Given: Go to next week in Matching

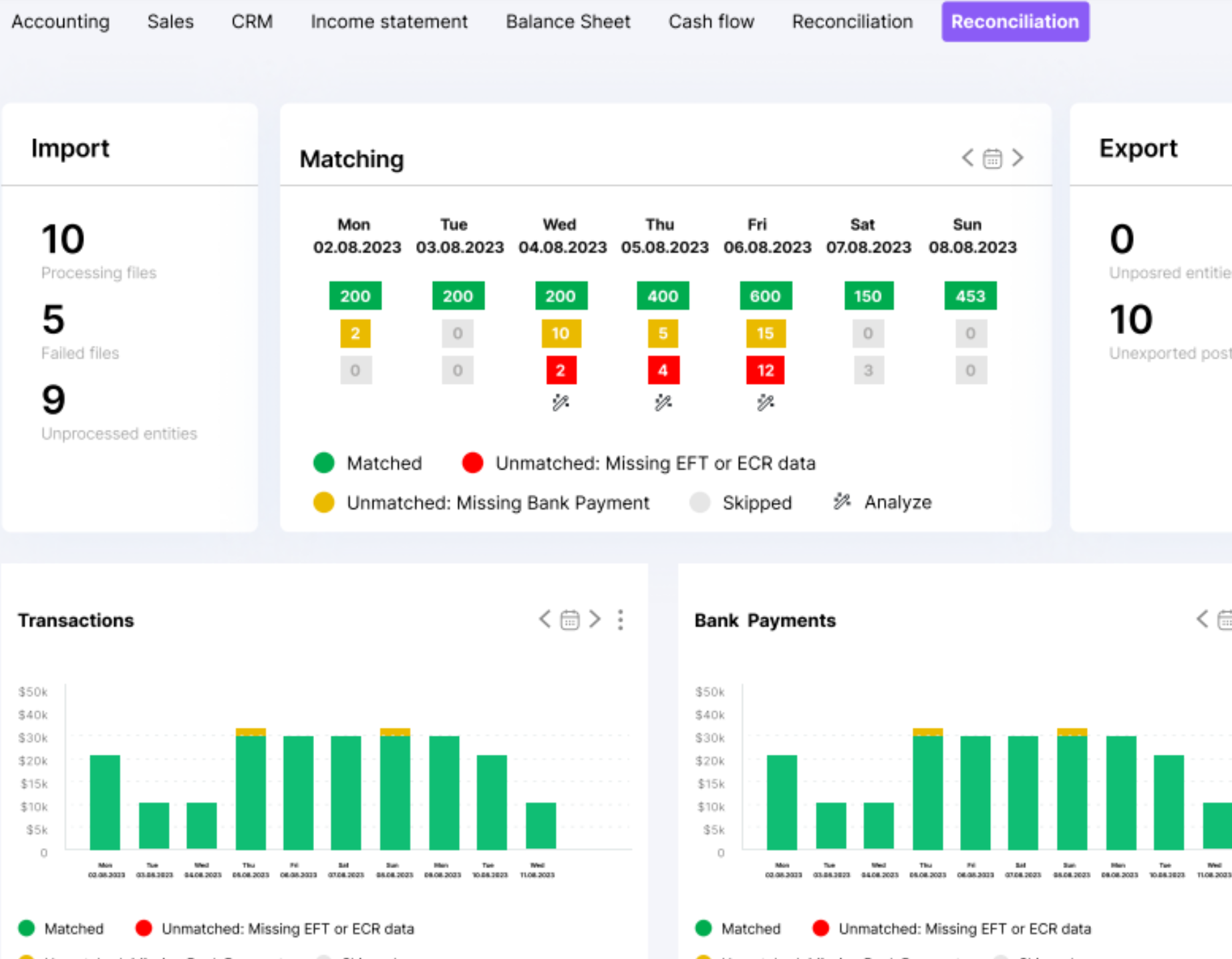Looking at the screenshot, I should coord(1018,158).
